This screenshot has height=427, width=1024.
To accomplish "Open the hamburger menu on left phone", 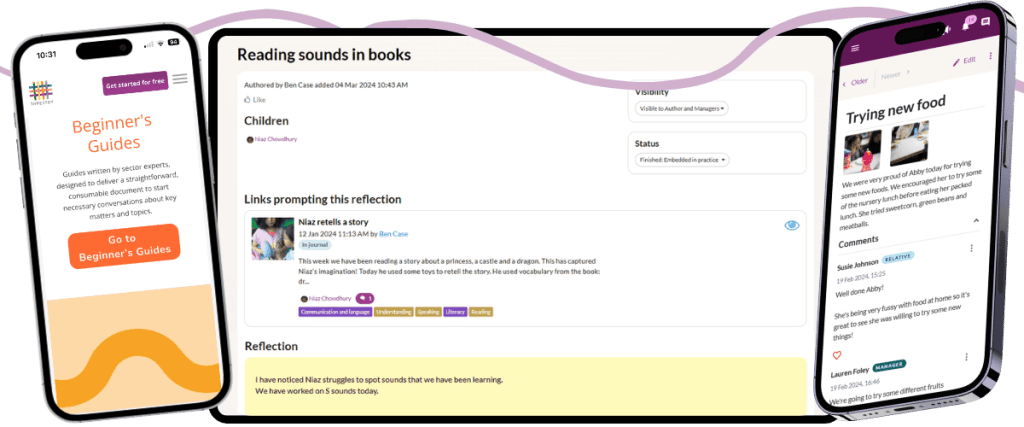I will coord(180,80).
